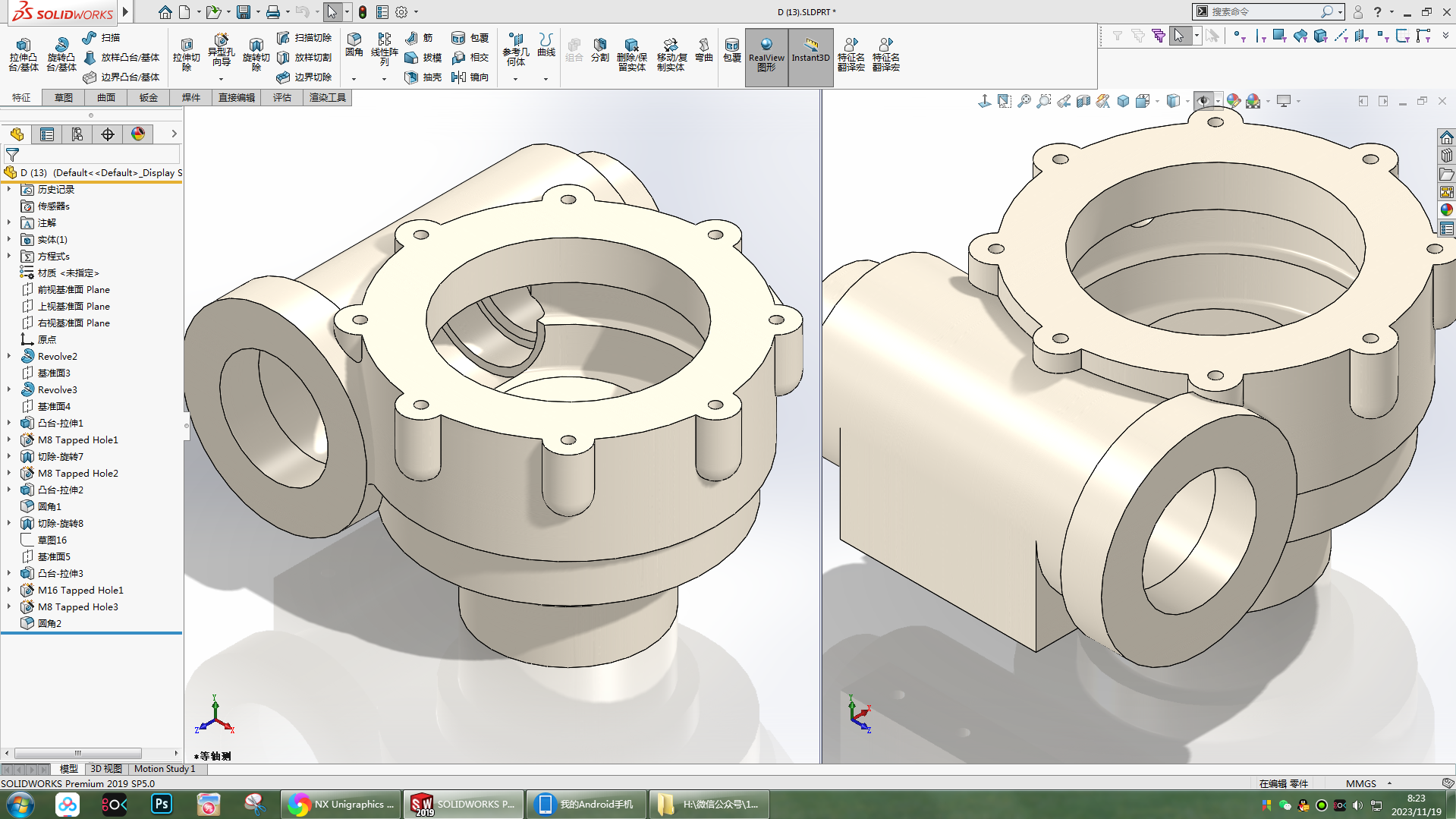Click 边界凸台/基体 boundary boss button
The image size is (1456, 819).
click(x=121, y=77)
